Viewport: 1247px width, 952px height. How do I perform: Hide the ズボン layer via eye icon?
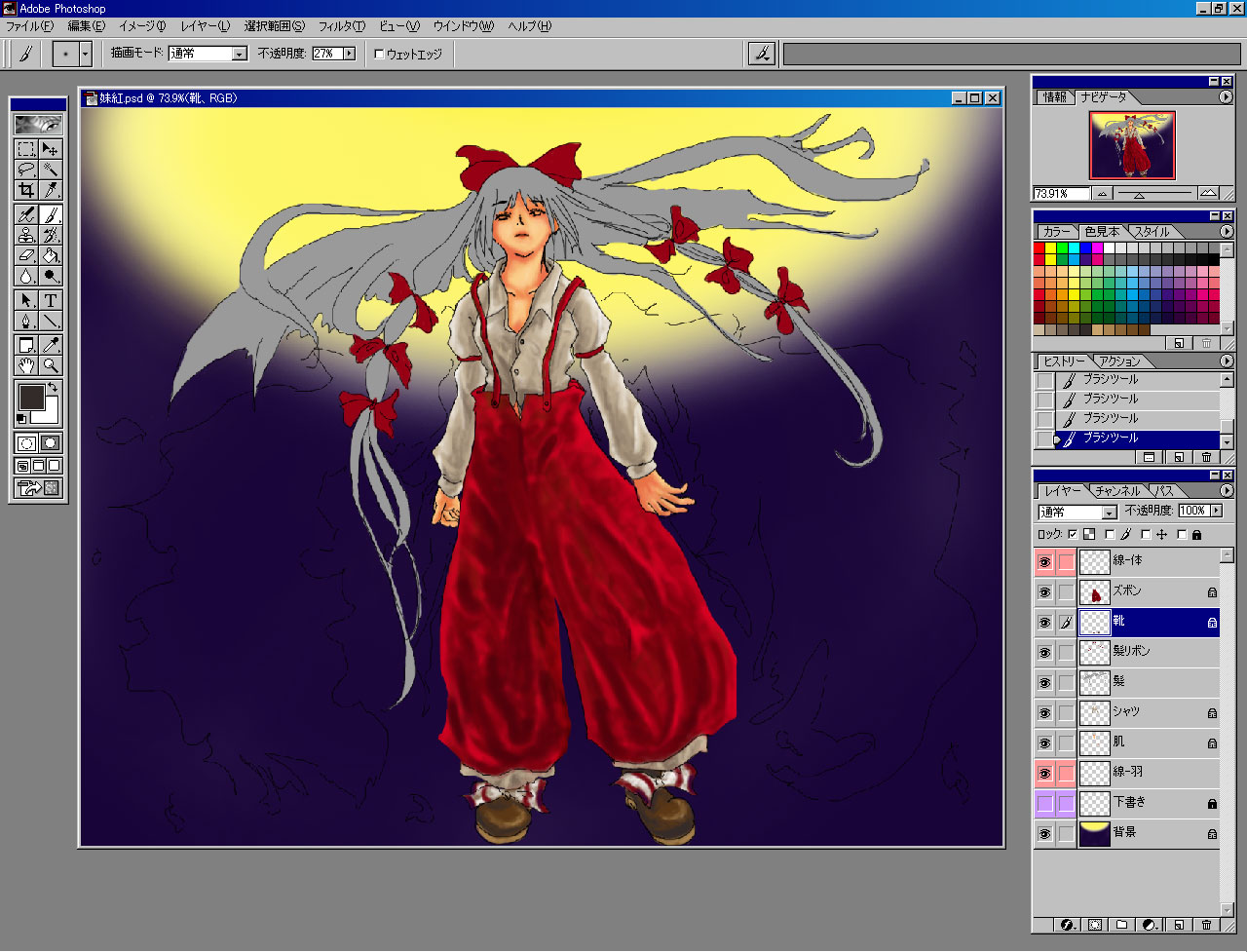[1044, 592]
